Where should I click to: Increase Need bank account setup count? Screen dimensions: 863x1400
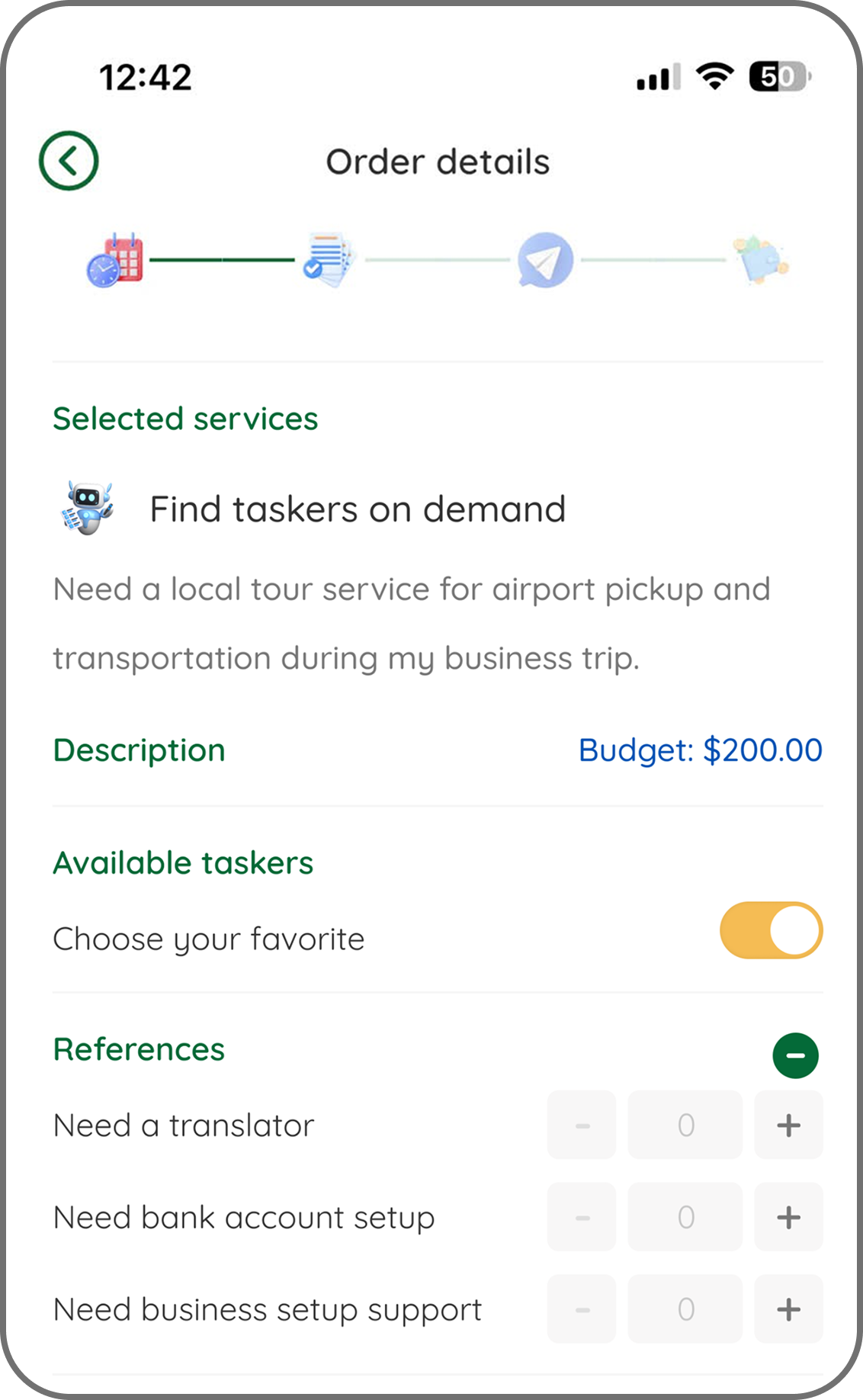tap(788, 1217)
